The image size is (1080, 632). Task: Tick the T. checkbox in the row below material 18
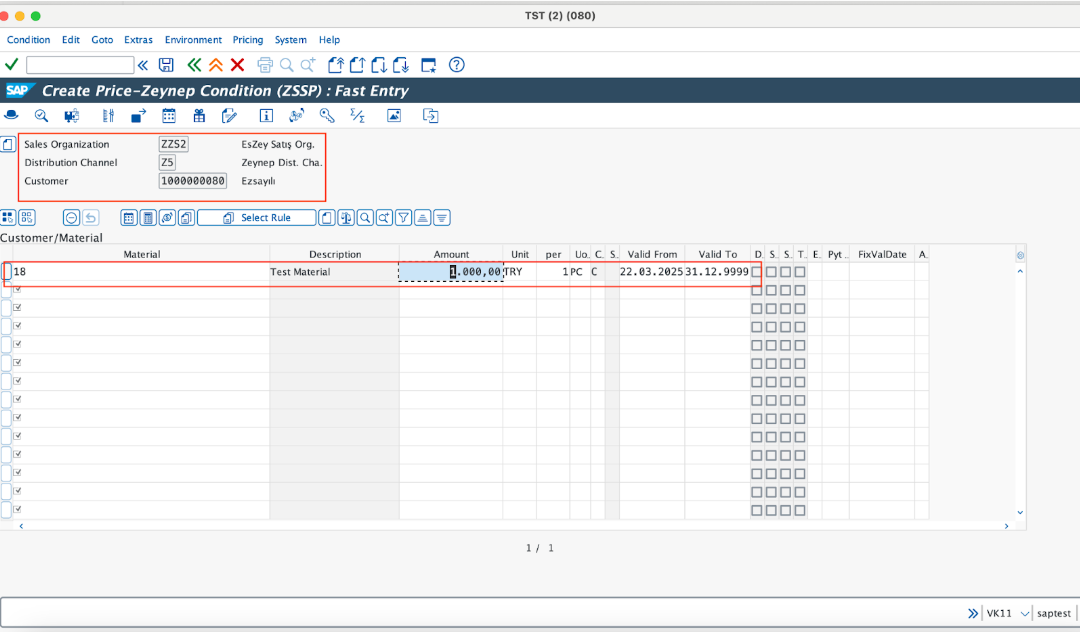[x=800, y=291]
